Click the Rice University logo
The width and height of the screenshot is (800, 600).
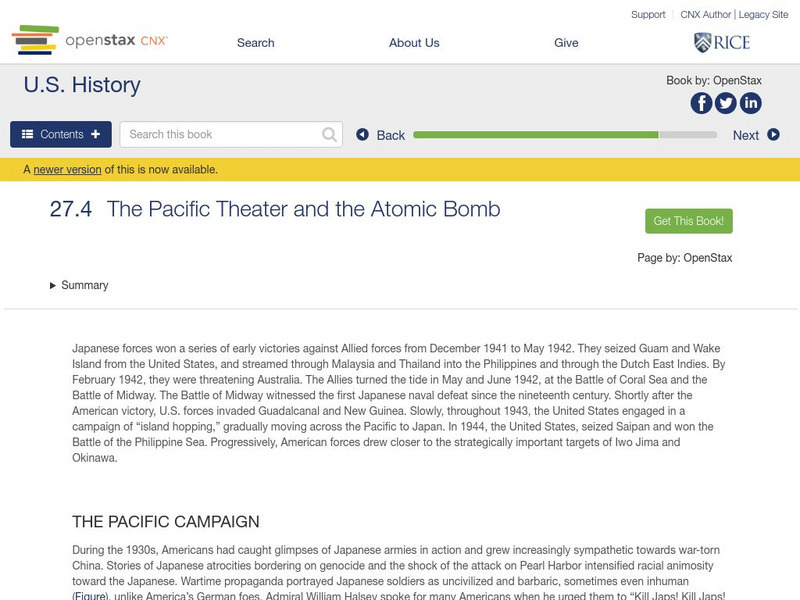click(721, 42)
